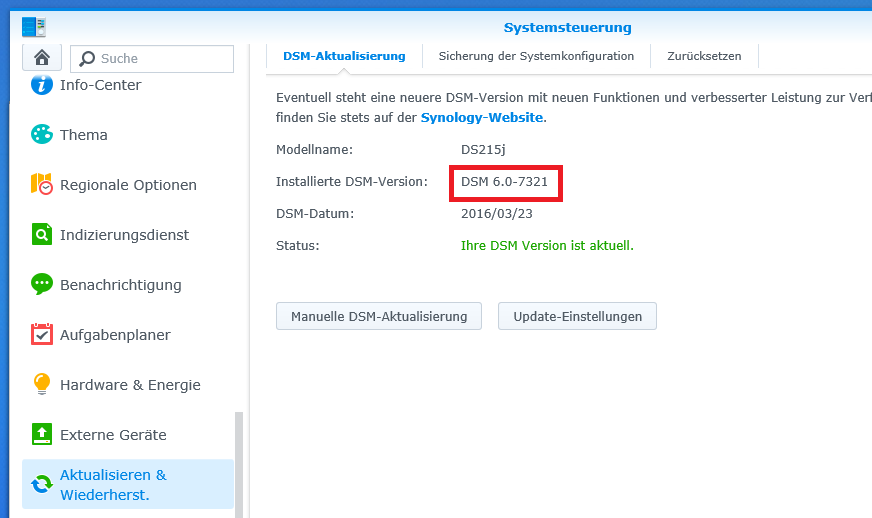This screenshot has width=872, height=518.
Task: Click the 2016/03/23 DSM date value
Action: tap(497, 214)
